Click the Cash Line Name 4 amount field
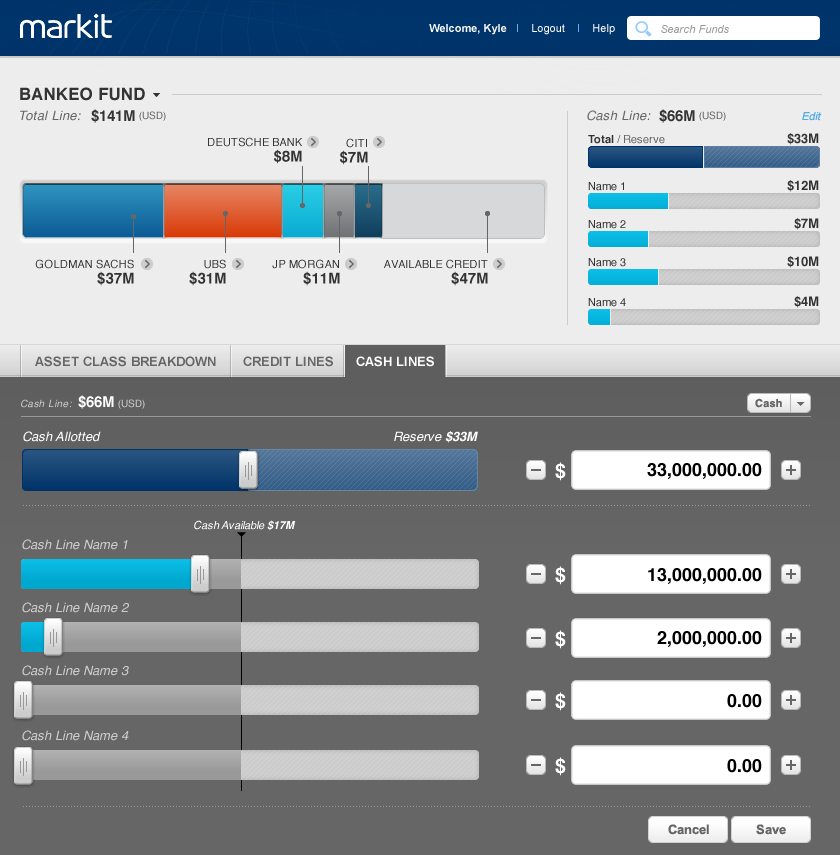 coord(670,766)
